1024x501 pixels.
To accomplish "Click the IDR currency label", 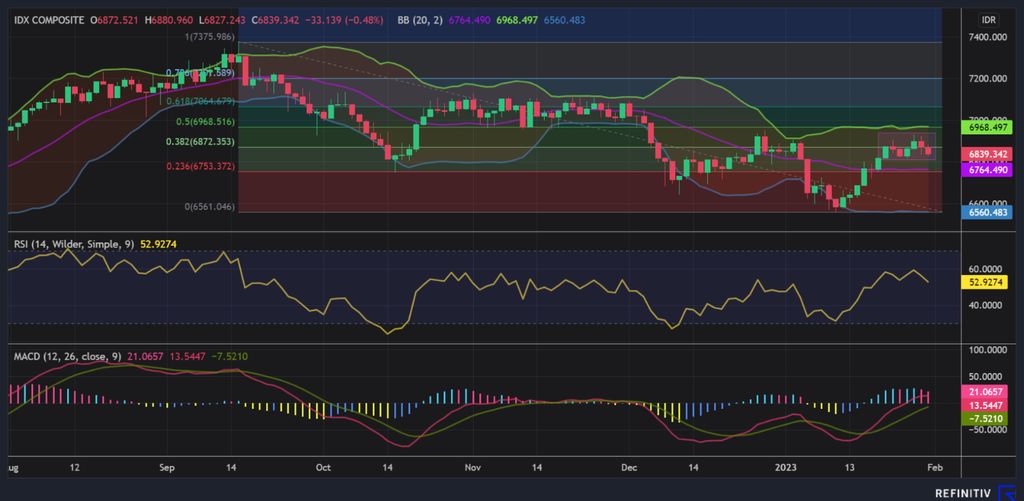I will [x=989, y=20].
